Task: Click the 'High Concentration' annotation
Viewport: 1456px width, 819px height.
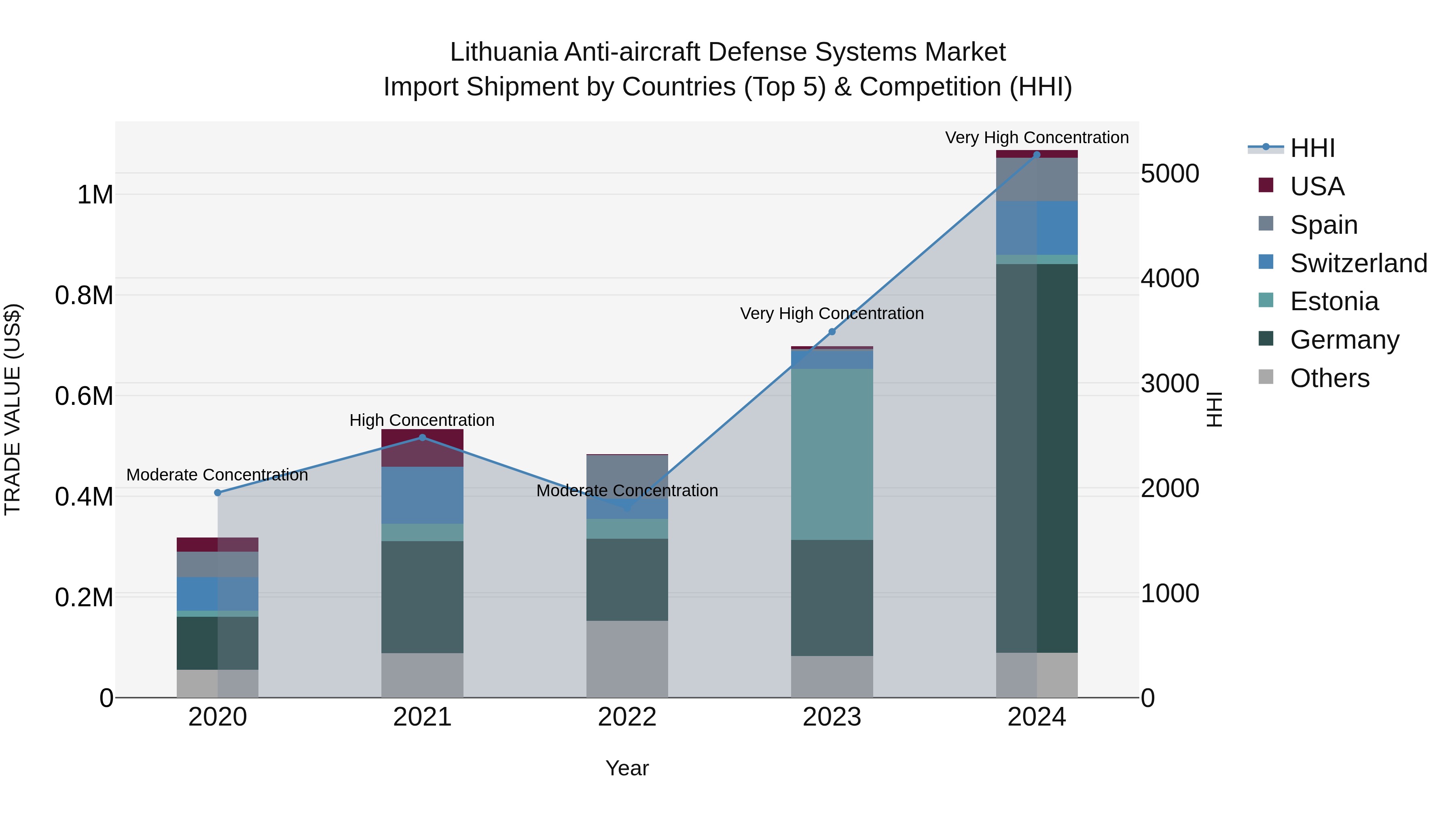Action: coord(422,421)
